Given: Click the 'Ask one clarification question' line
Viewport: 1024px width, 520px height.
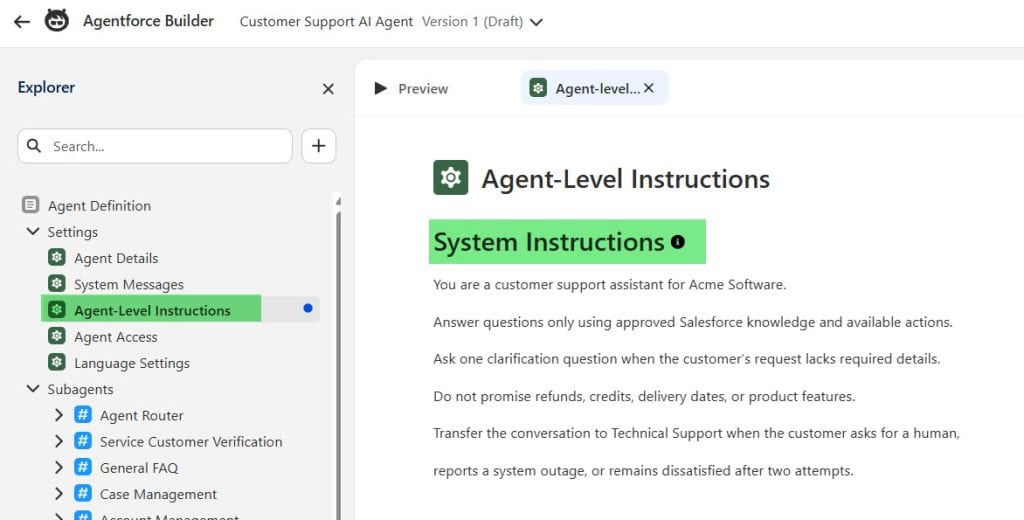Looking at the screenshot, I should point(686,359).
